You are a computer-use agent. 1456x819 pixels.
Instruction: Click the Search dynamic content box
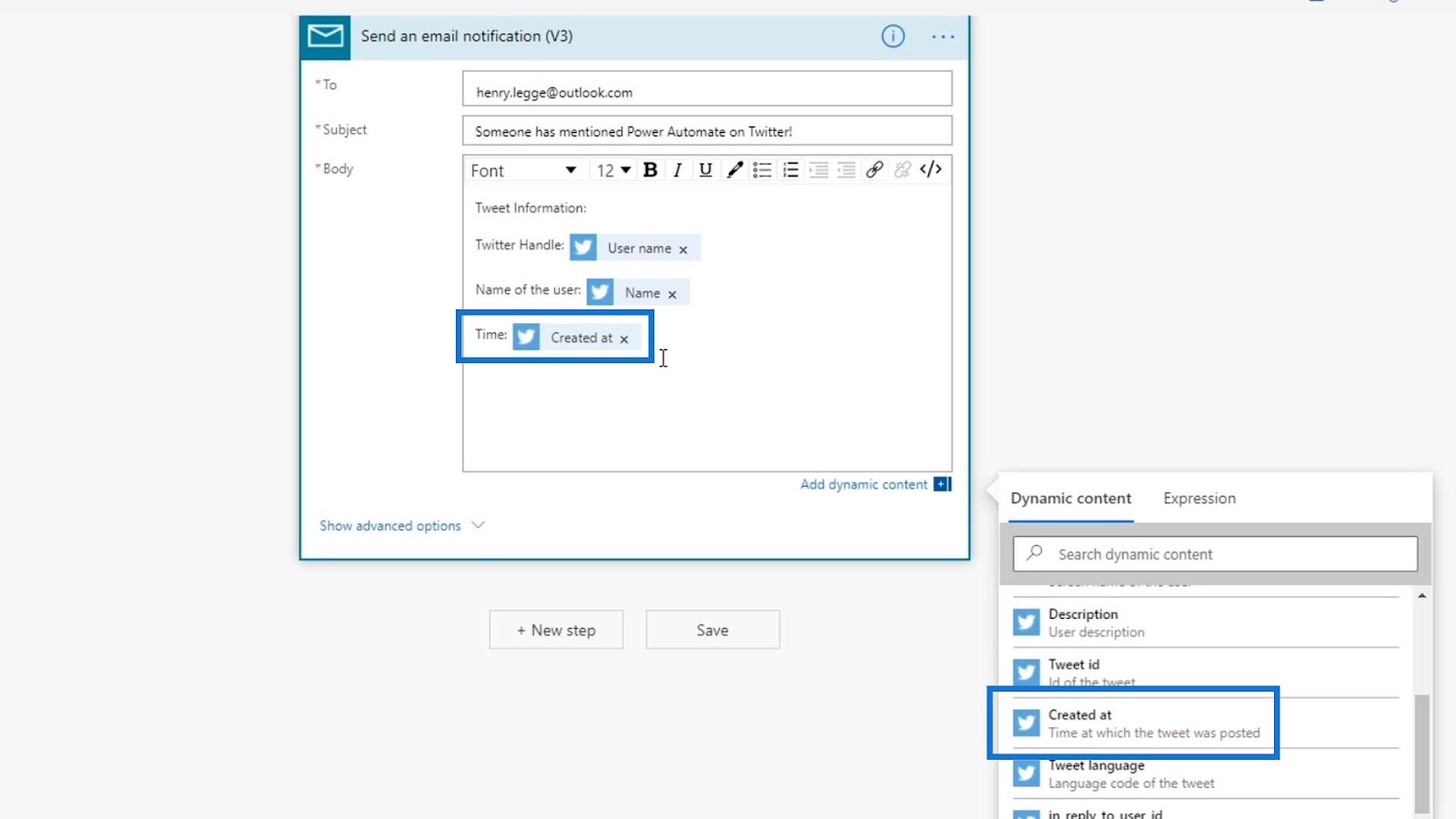pyautogui.click(x=1215, y=554)
